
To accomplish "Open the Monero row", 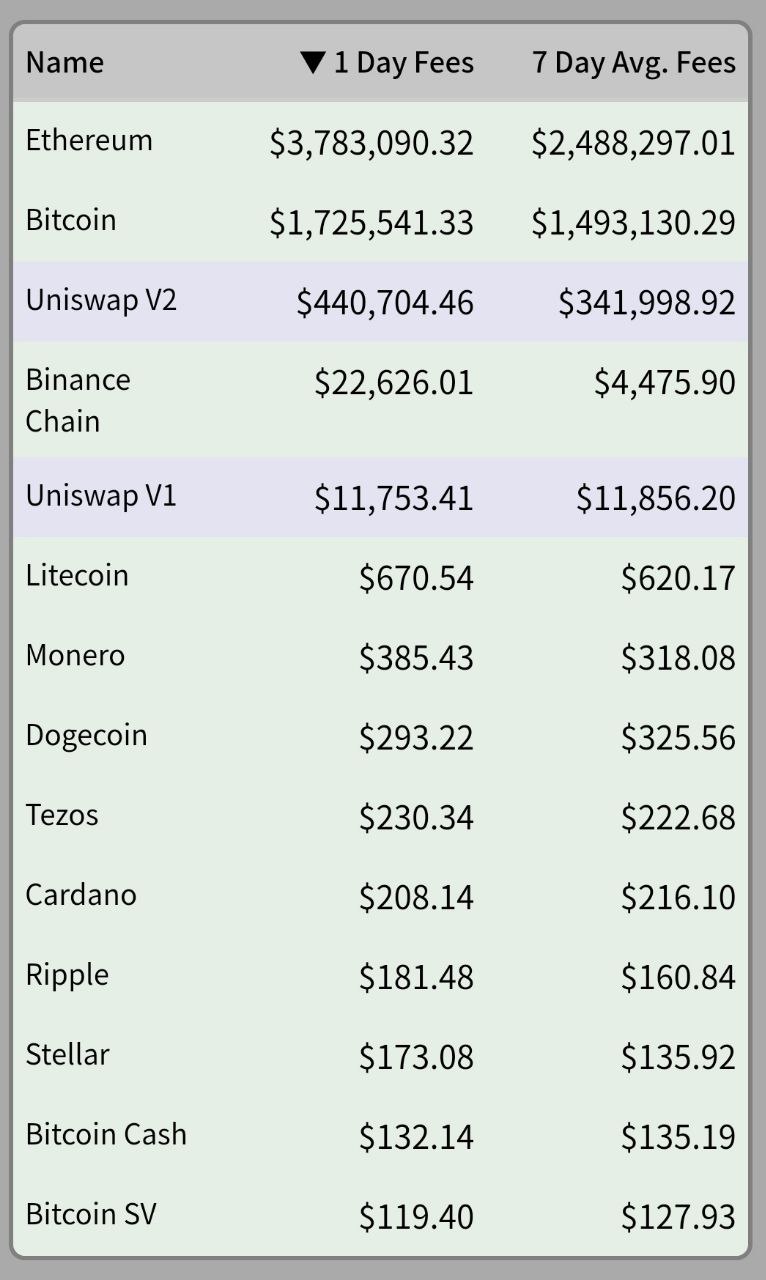I will pyautogui.click(x=75, y=656).
